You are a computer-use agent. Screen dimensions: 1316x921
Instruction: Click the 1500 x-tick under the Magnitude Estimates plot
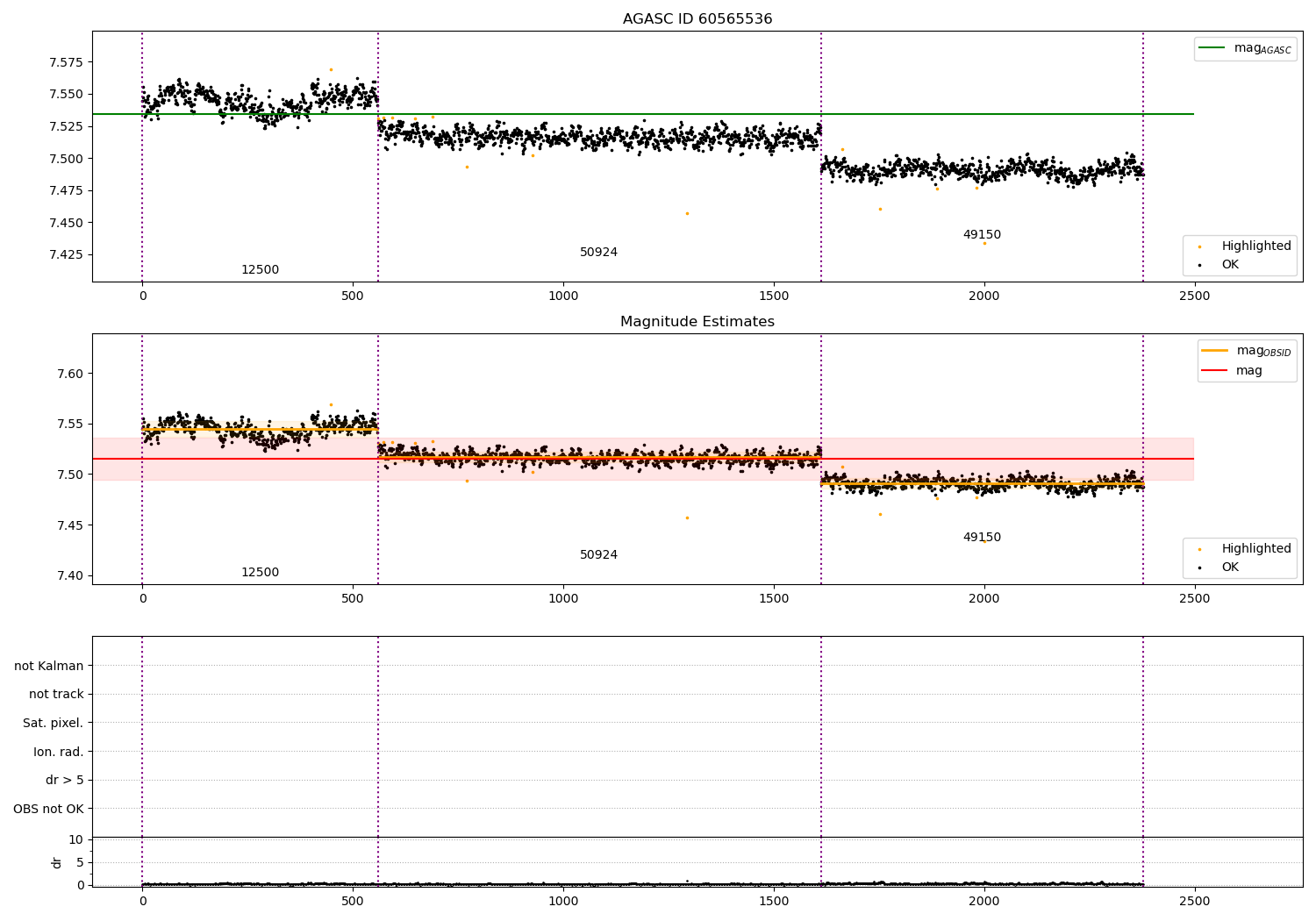(773, 598)
